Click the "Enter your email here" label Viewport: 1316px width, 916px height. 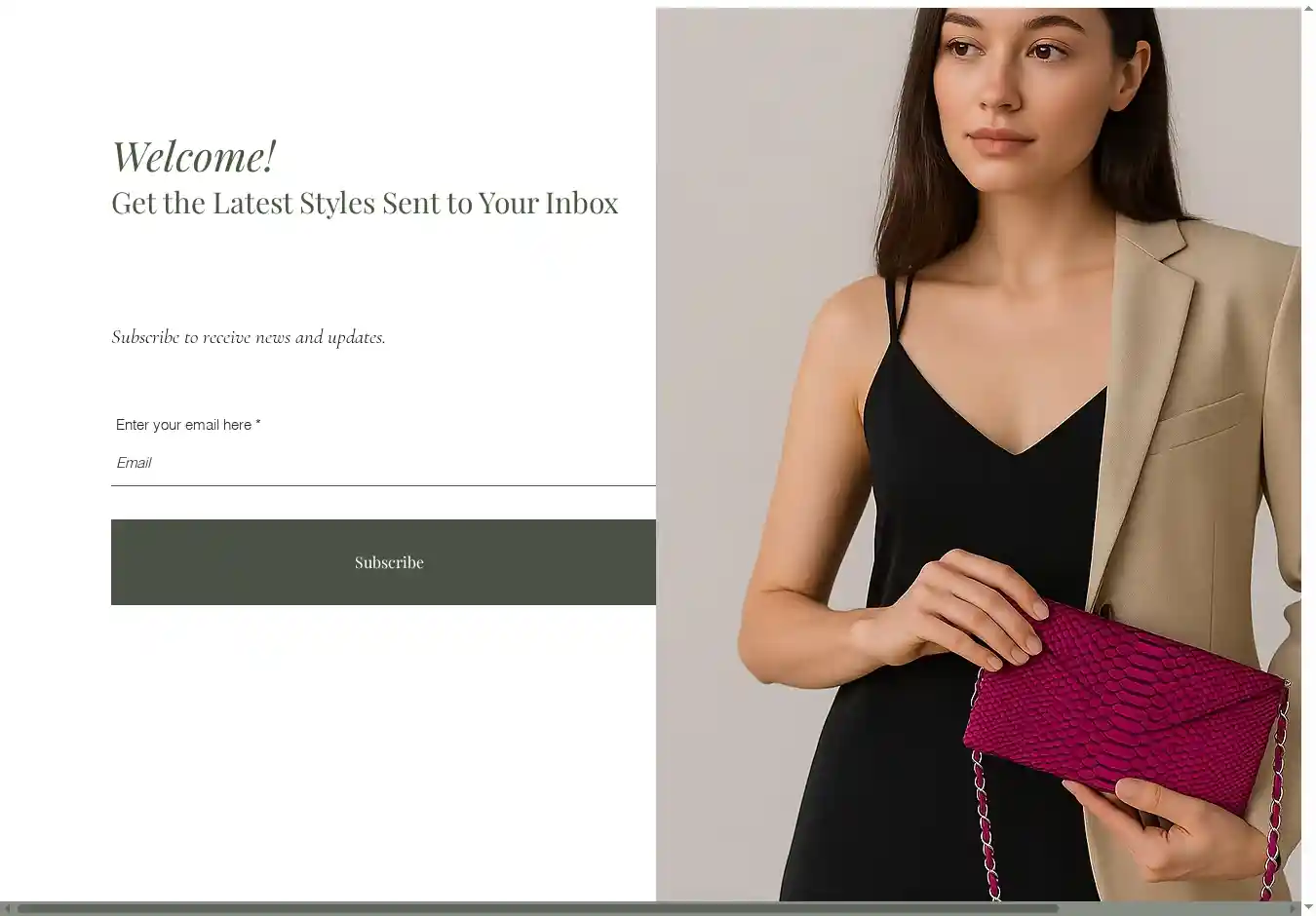(188, 425)
